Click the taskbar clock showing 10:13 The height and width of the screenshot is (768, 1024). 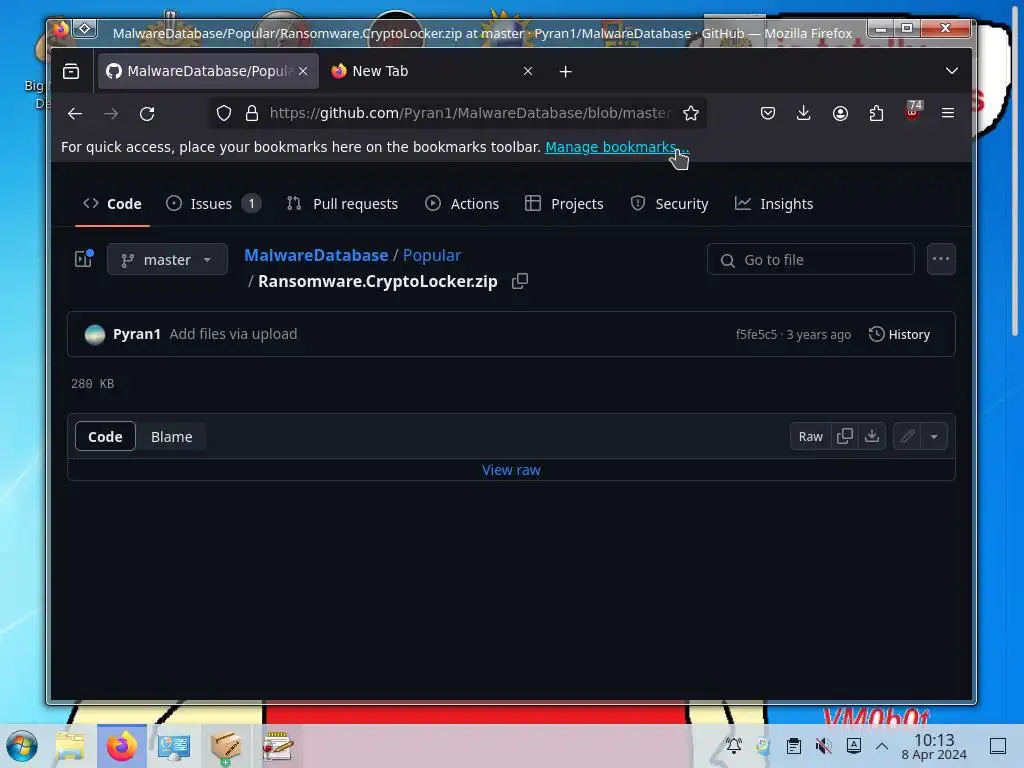(934, 746)
